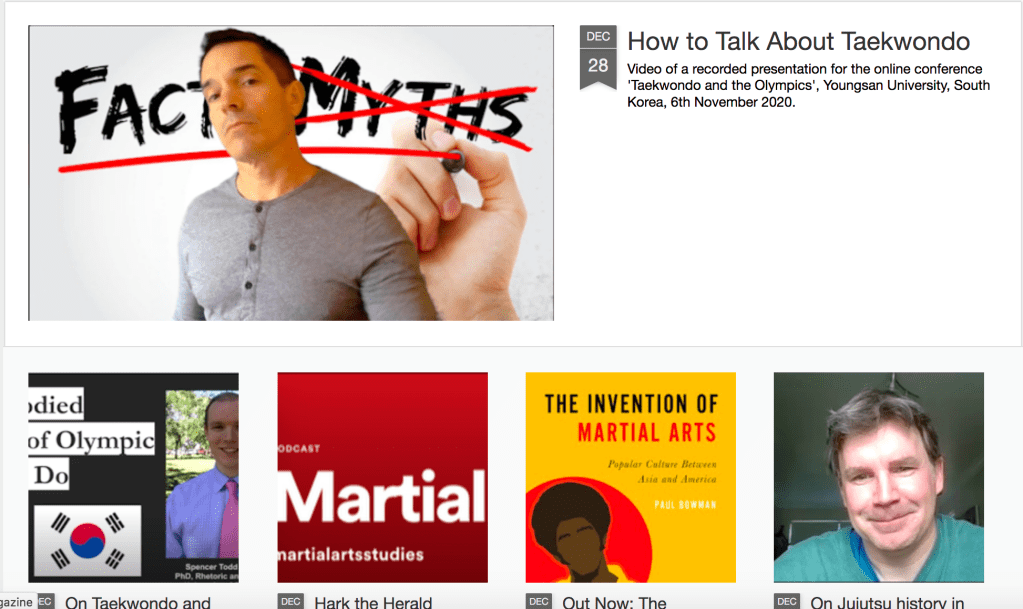This screenshot has width=1023, height=609.
Task: Click the 'martialartsstudies' text on podcast cover
Action: point(348,554)
